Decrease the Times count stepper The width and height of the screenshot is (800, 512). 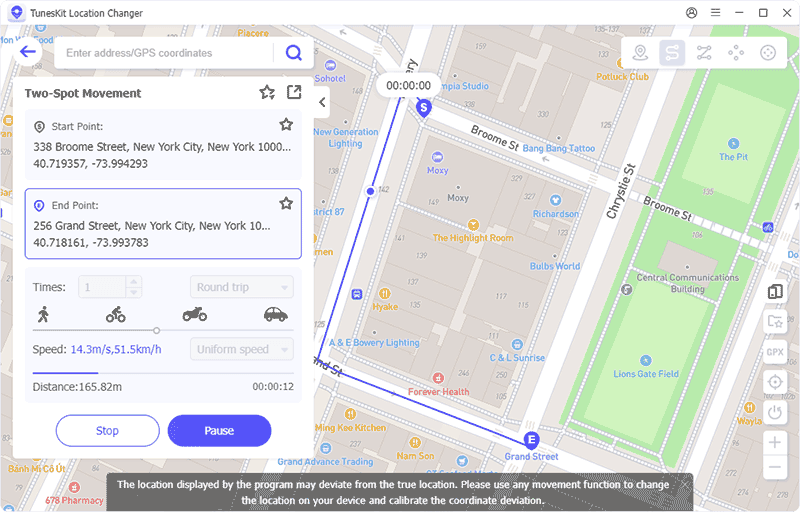(134, 292)
